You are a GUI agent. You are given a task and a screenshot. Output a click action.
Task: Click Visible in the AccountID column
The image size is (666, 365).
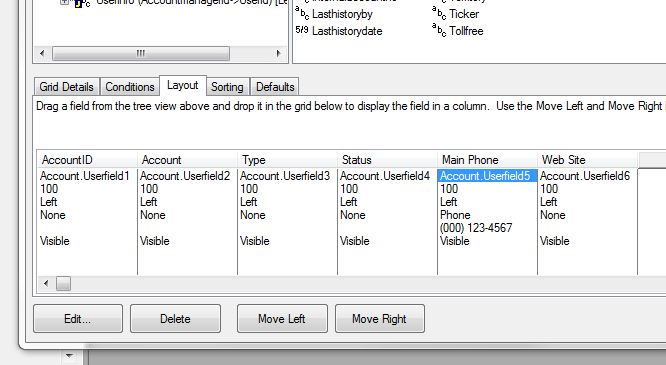point(54,241)
